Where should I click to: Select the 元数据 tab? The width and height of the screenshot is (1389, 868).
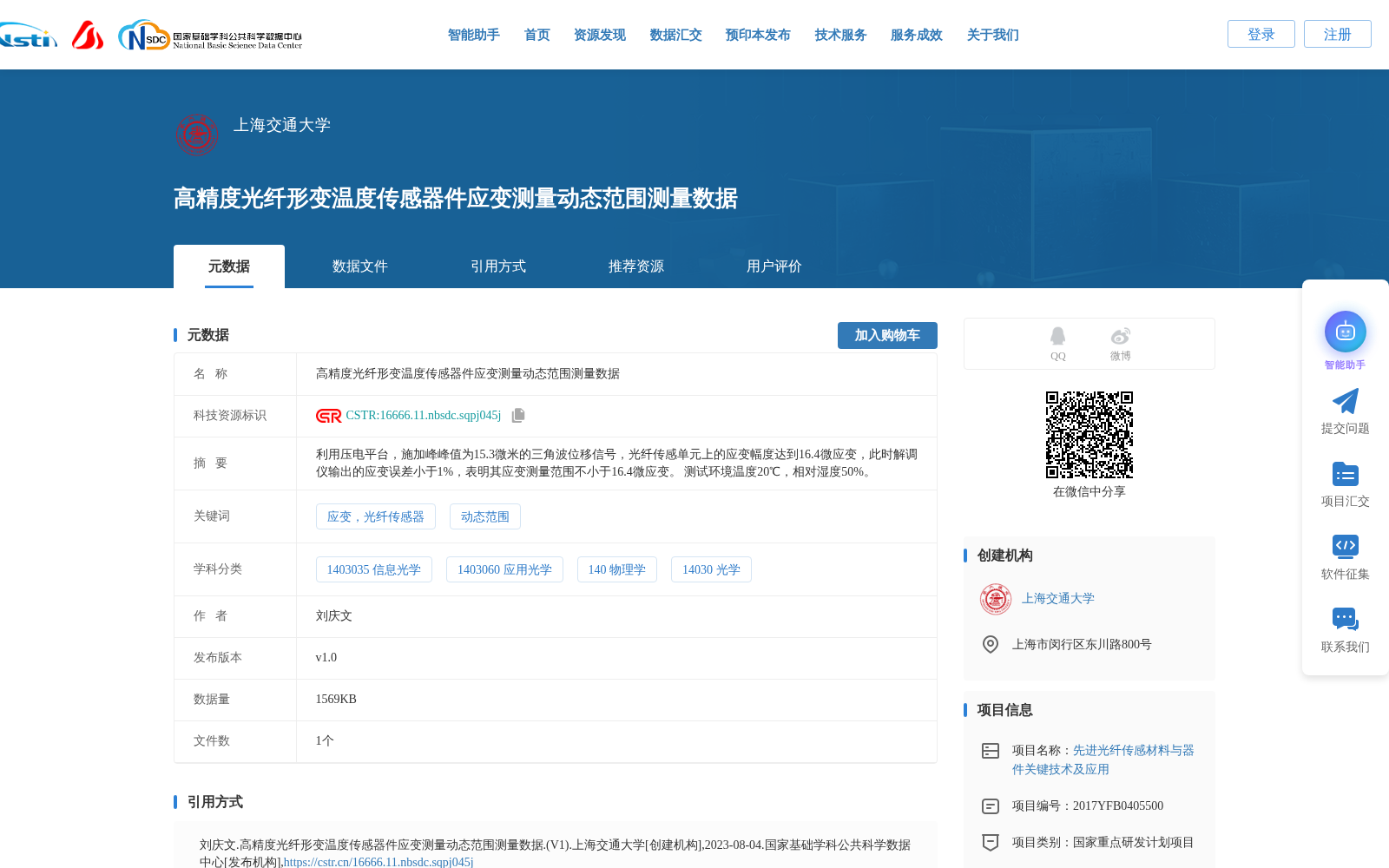pyautogui.click(x=229, y=266)
